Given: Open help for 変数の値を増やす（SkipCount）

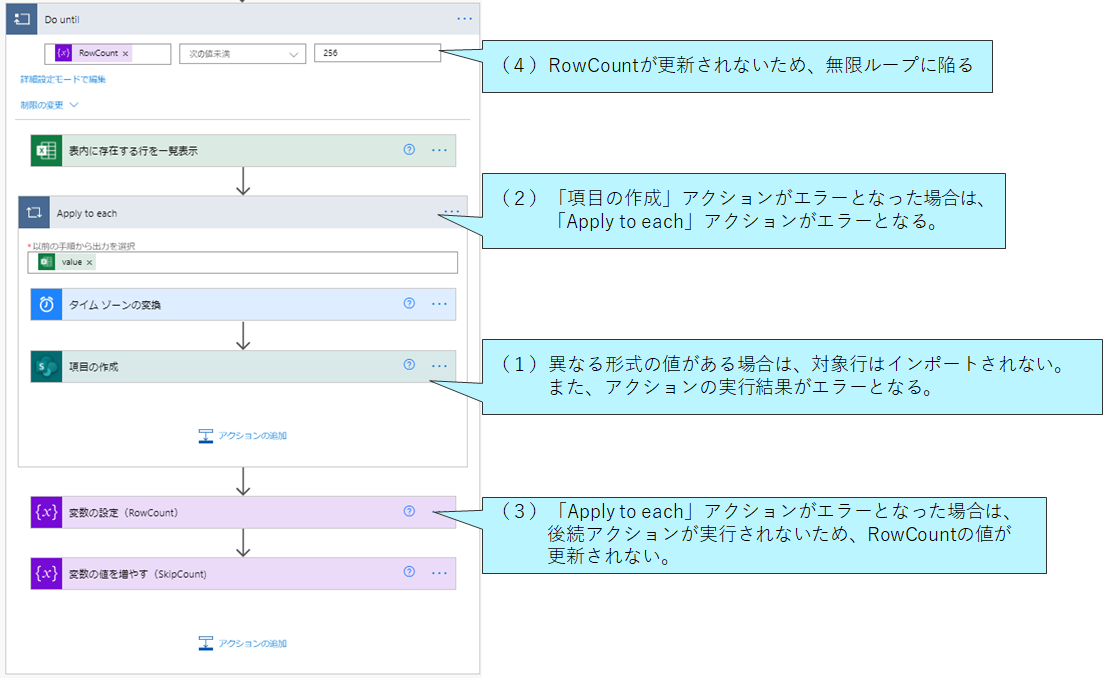Looking at the screenshot, I should coord(409,572).
